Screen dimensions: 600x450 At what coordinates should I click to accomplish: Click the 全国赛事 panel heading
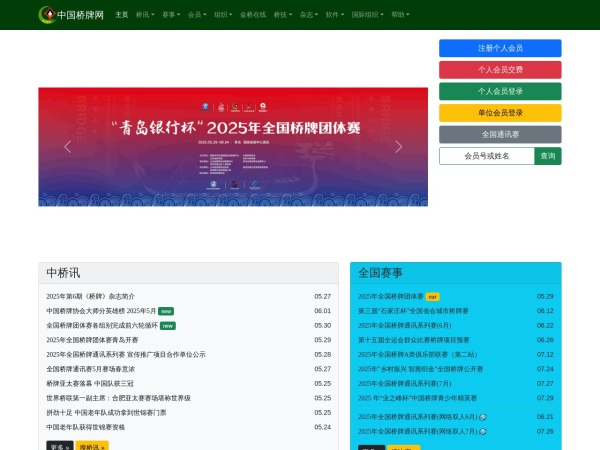[380, 273]
